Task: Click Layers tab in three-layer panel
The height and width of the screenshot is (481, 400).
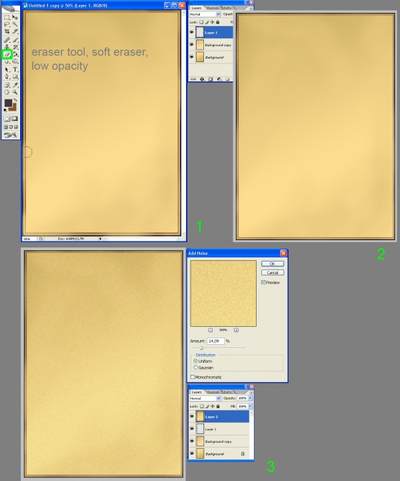Action: pos(197,8)
